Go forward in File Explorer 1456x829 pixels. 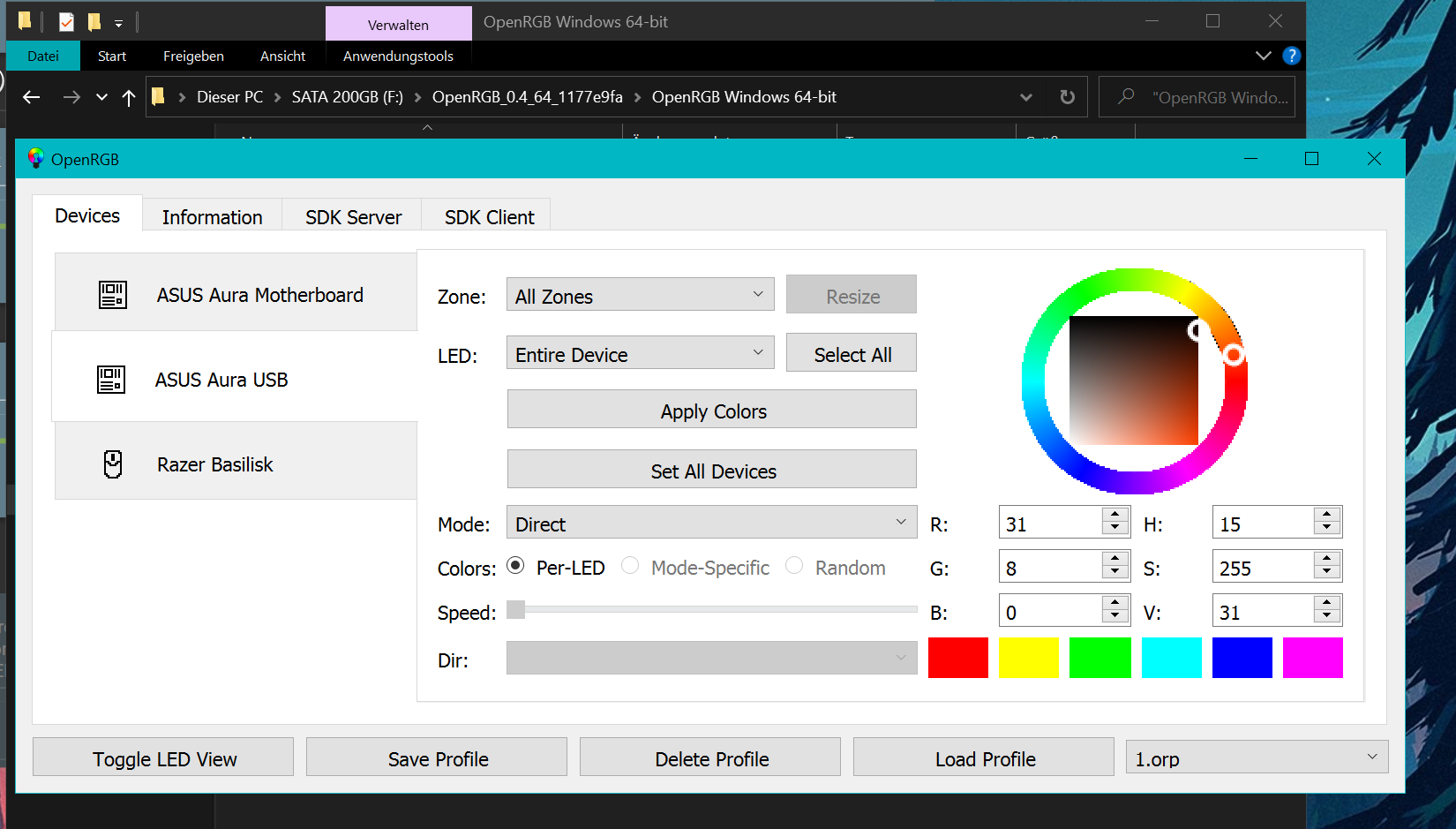tap(71, 97)
